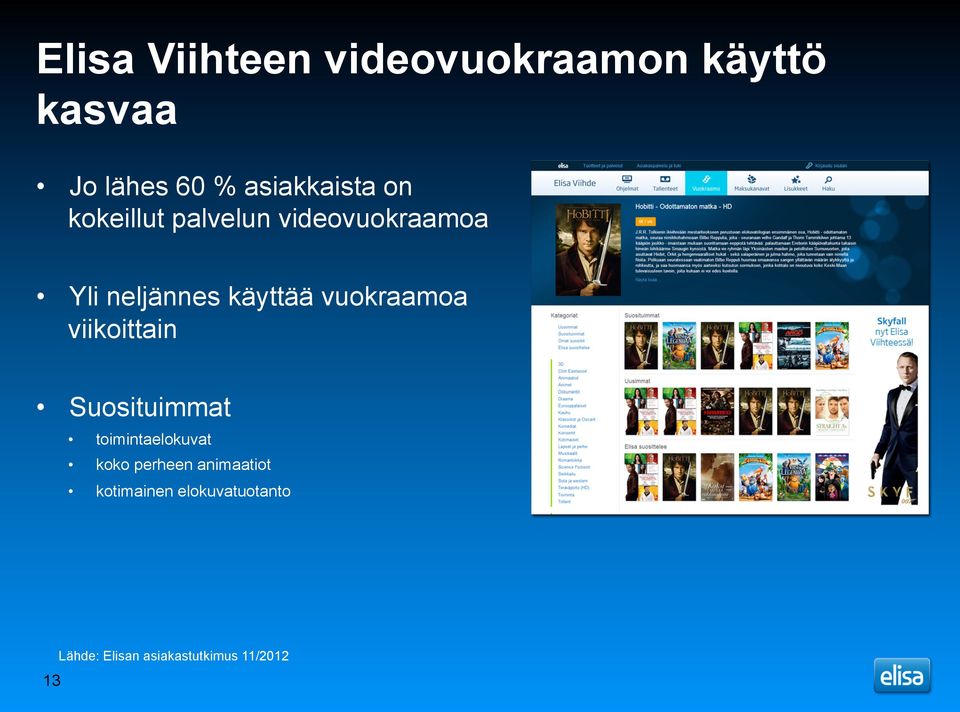
Task: Click the orange rent price button
Action: point(645,221)
